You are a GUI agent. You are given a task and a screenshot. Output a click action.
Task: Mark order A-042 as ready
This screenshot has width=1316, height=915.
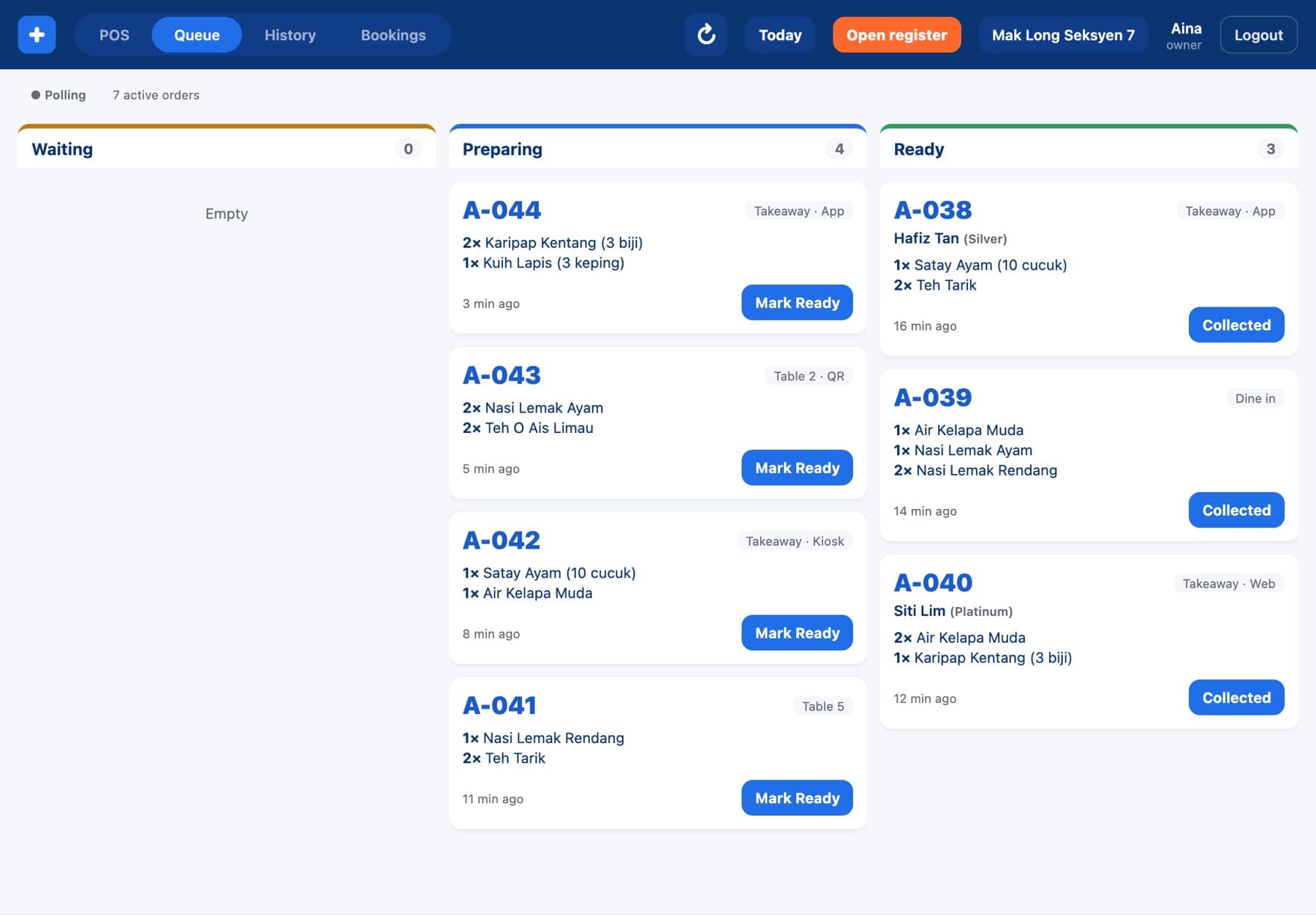click(797, 633)
